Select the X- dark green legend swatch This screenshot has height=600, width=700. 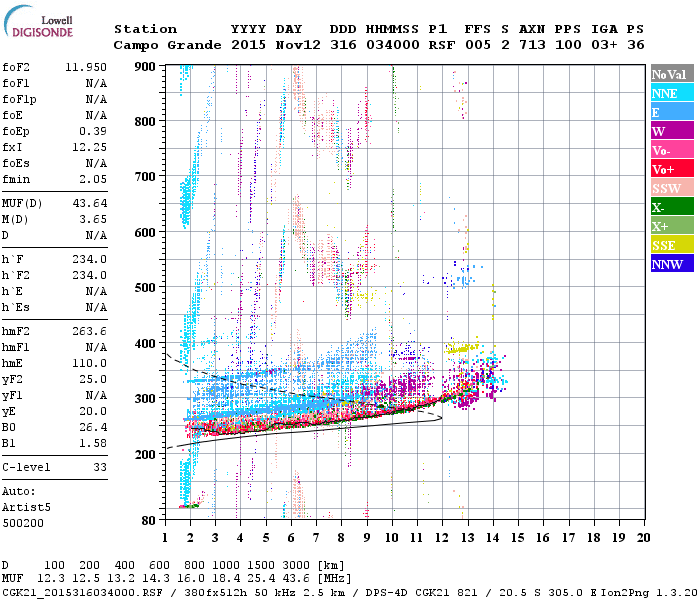tap(672, 207)
